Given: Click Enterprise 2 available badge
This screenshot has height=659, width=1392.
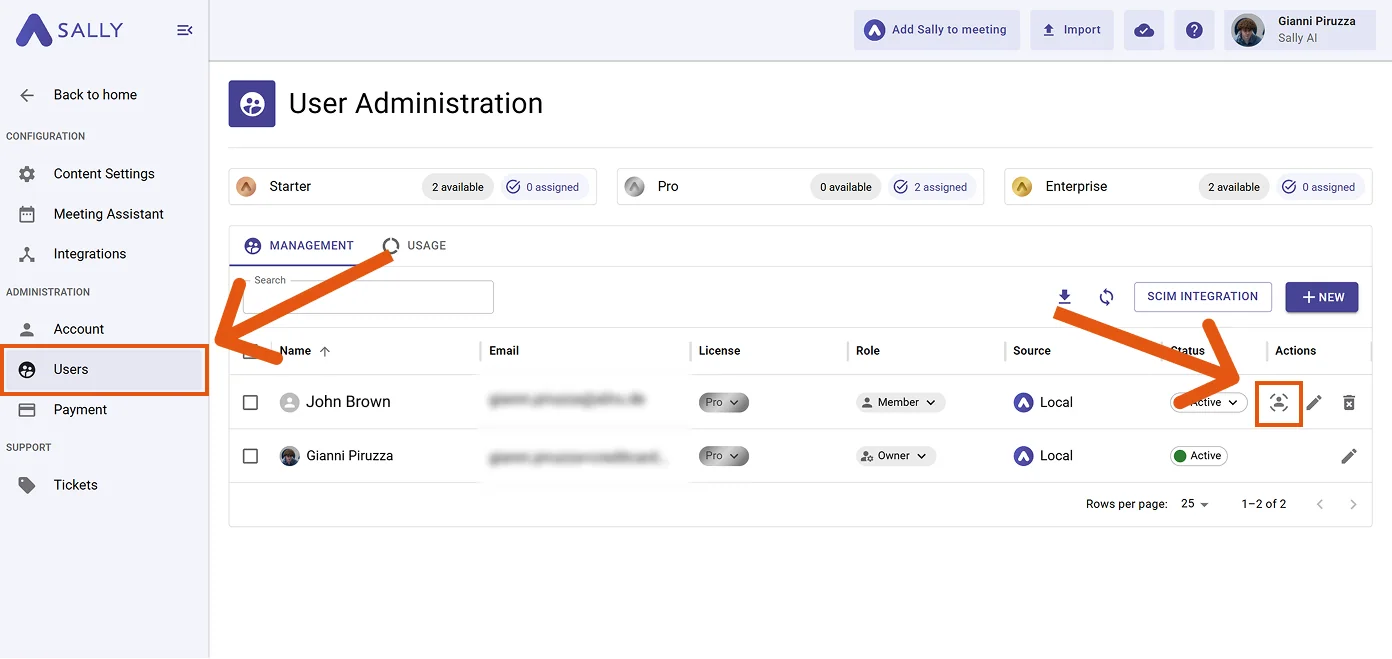Looking at the screenshot, I should tap(1234, 187).
